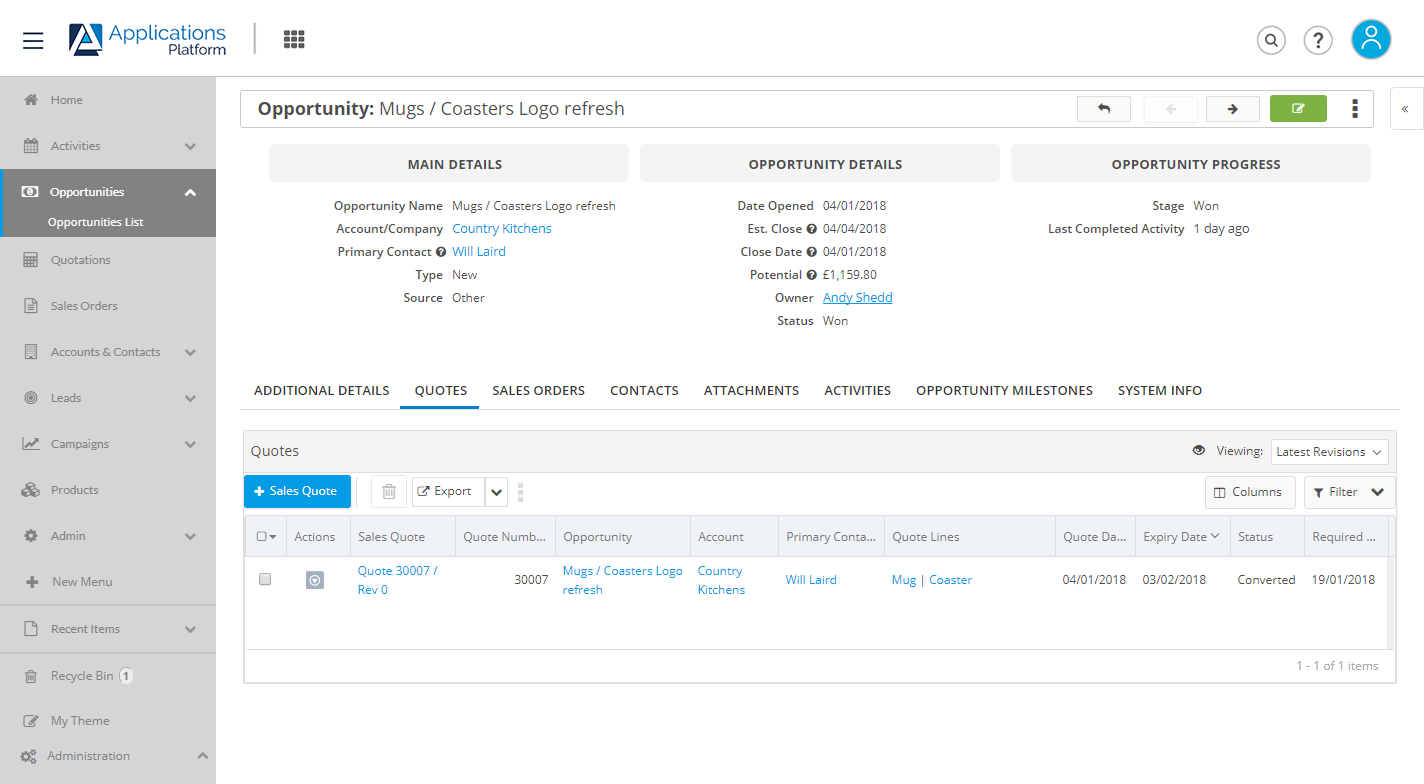Open the Export dropdown arrow

point(497,492)
